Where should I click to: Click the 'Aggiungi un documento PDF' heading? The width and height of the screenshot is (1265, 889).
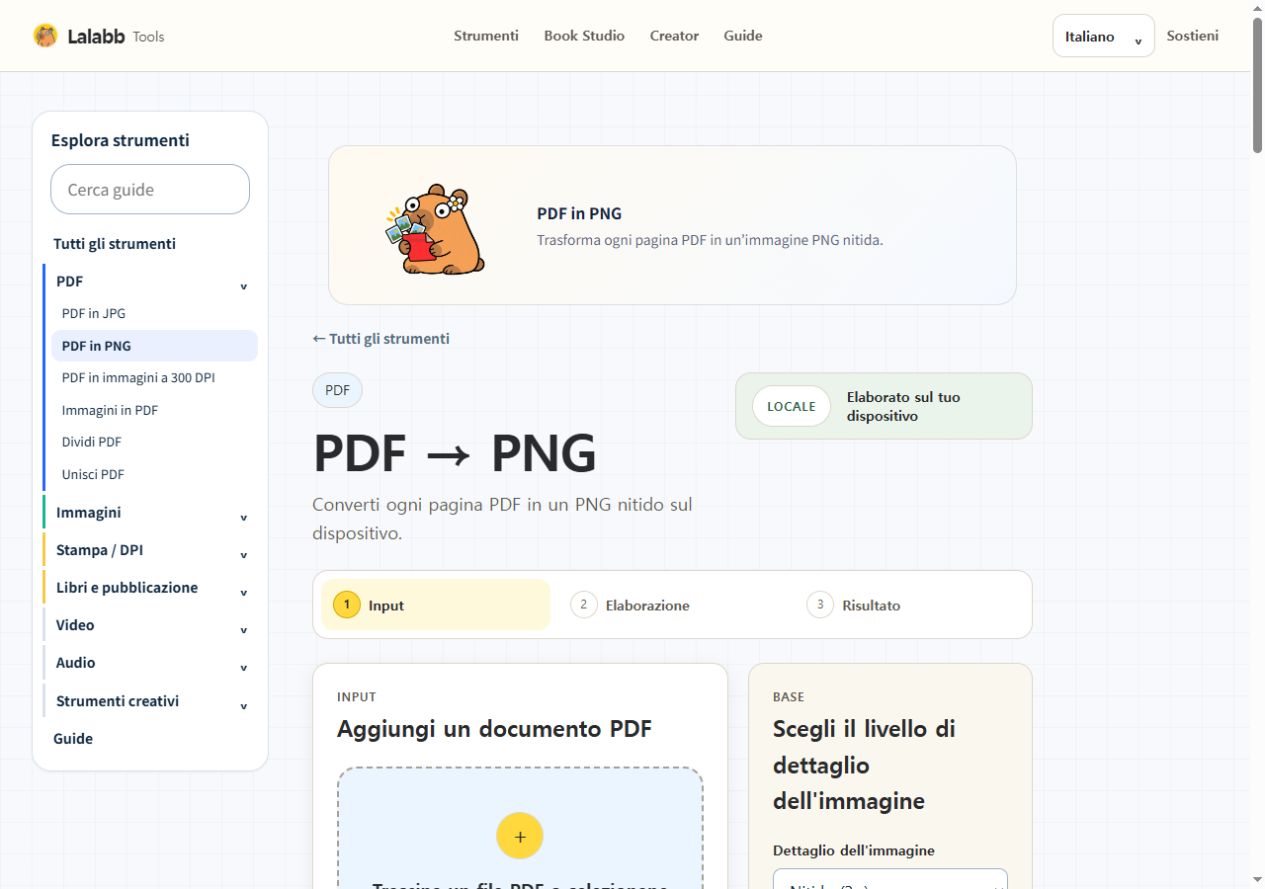point(494,729)
